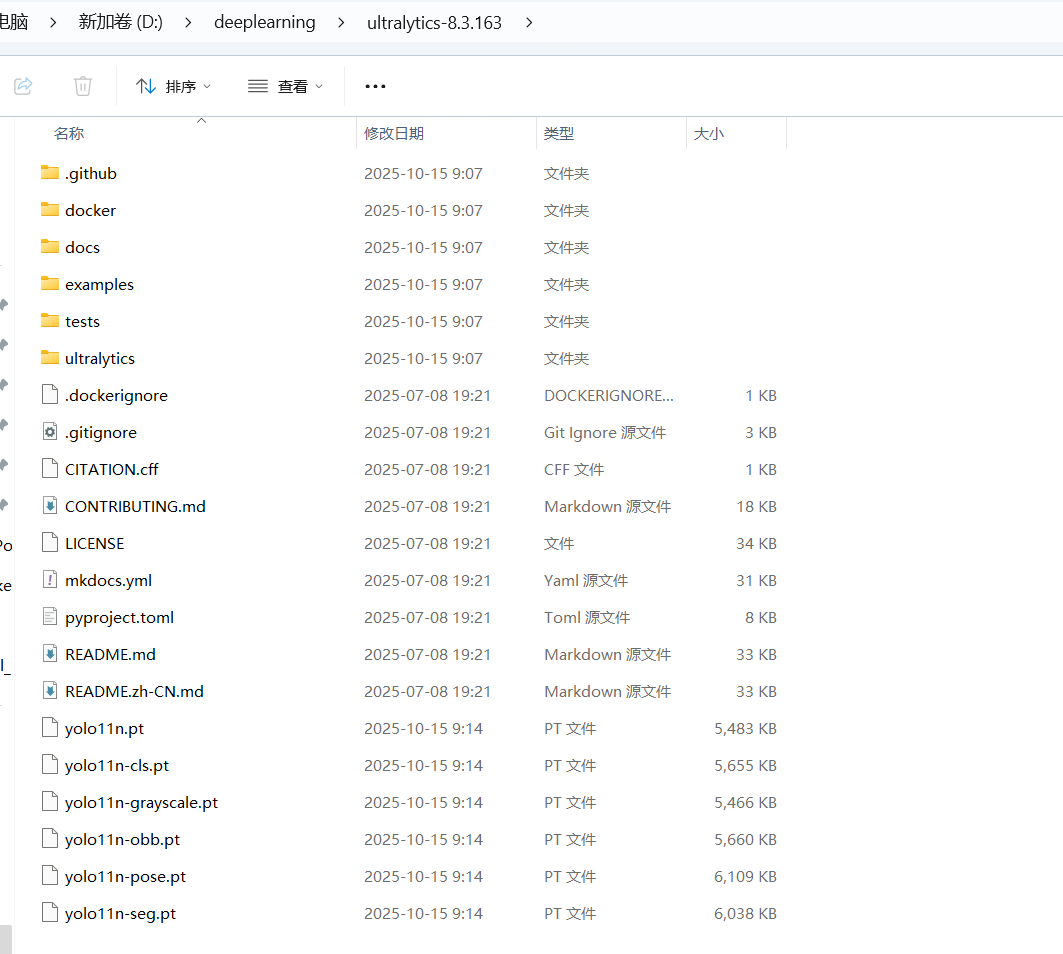
Task: Expand the chevron after ultralytics-8.3.163 breadcrumb
Action: pyautogui.click(x=529, y=22)
